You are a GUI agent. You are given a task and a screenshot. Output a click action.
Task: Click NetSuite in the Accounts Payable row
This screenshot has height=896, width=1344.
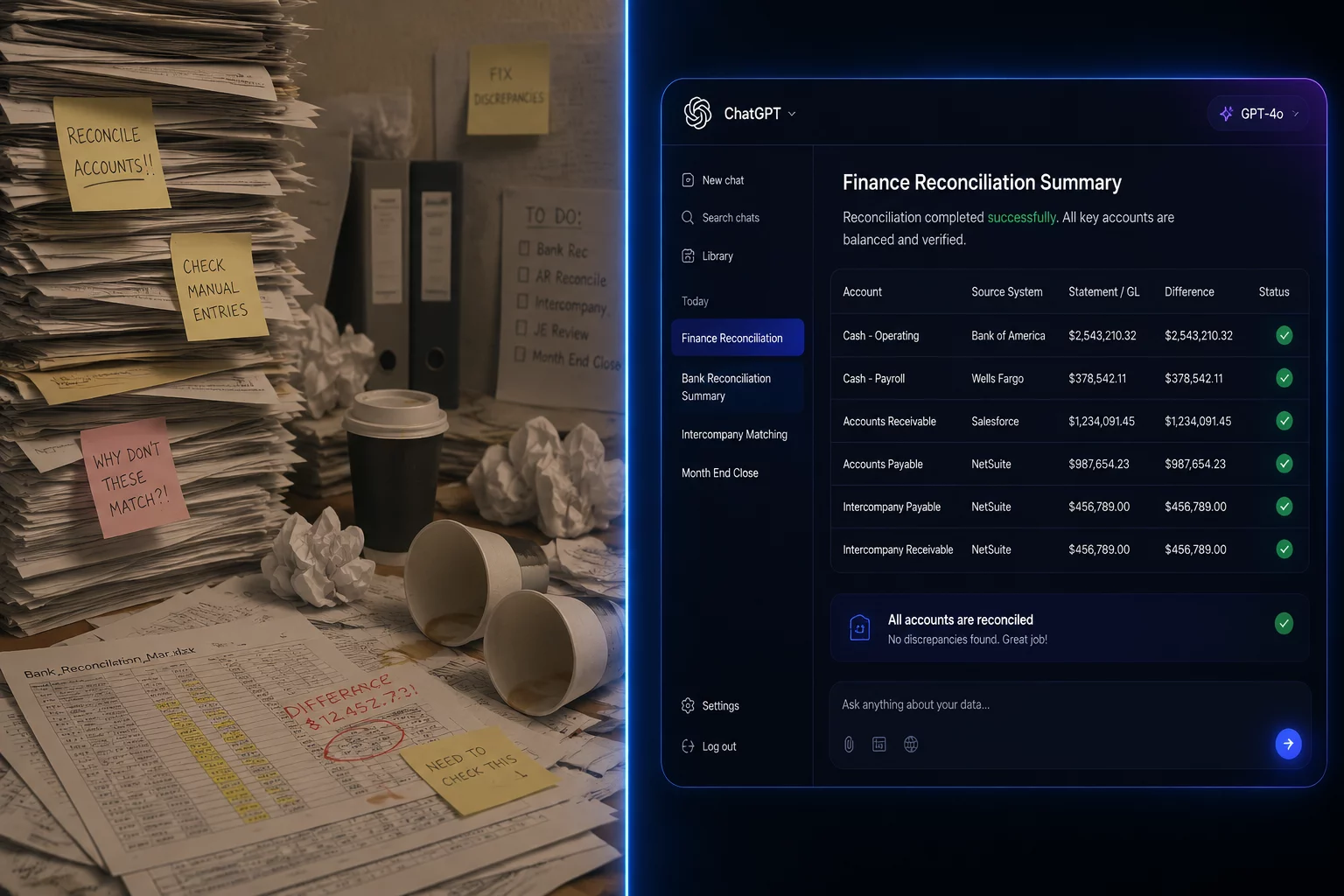point(991,465)
